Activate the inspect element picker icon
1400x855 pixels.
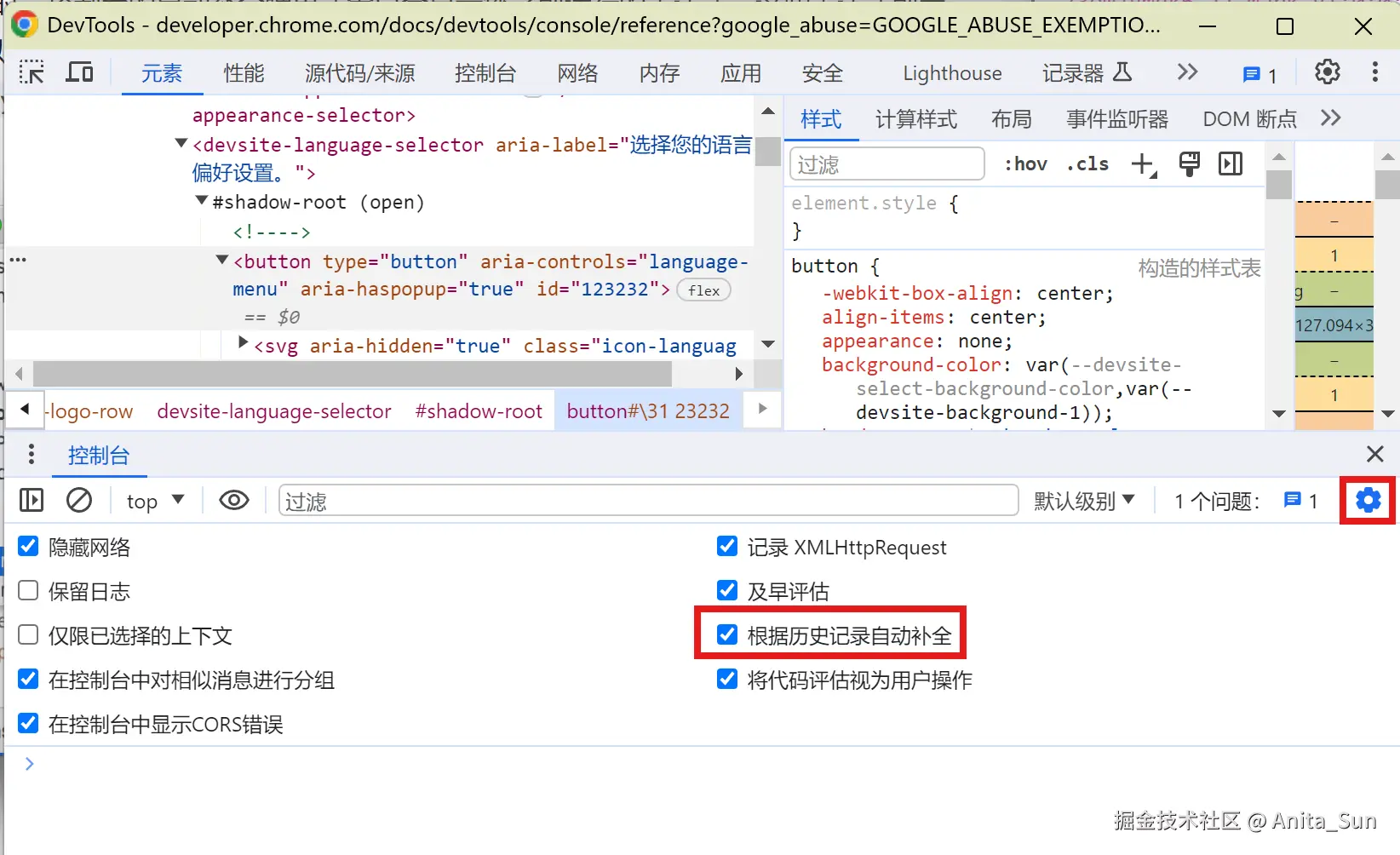click(32, 72)
